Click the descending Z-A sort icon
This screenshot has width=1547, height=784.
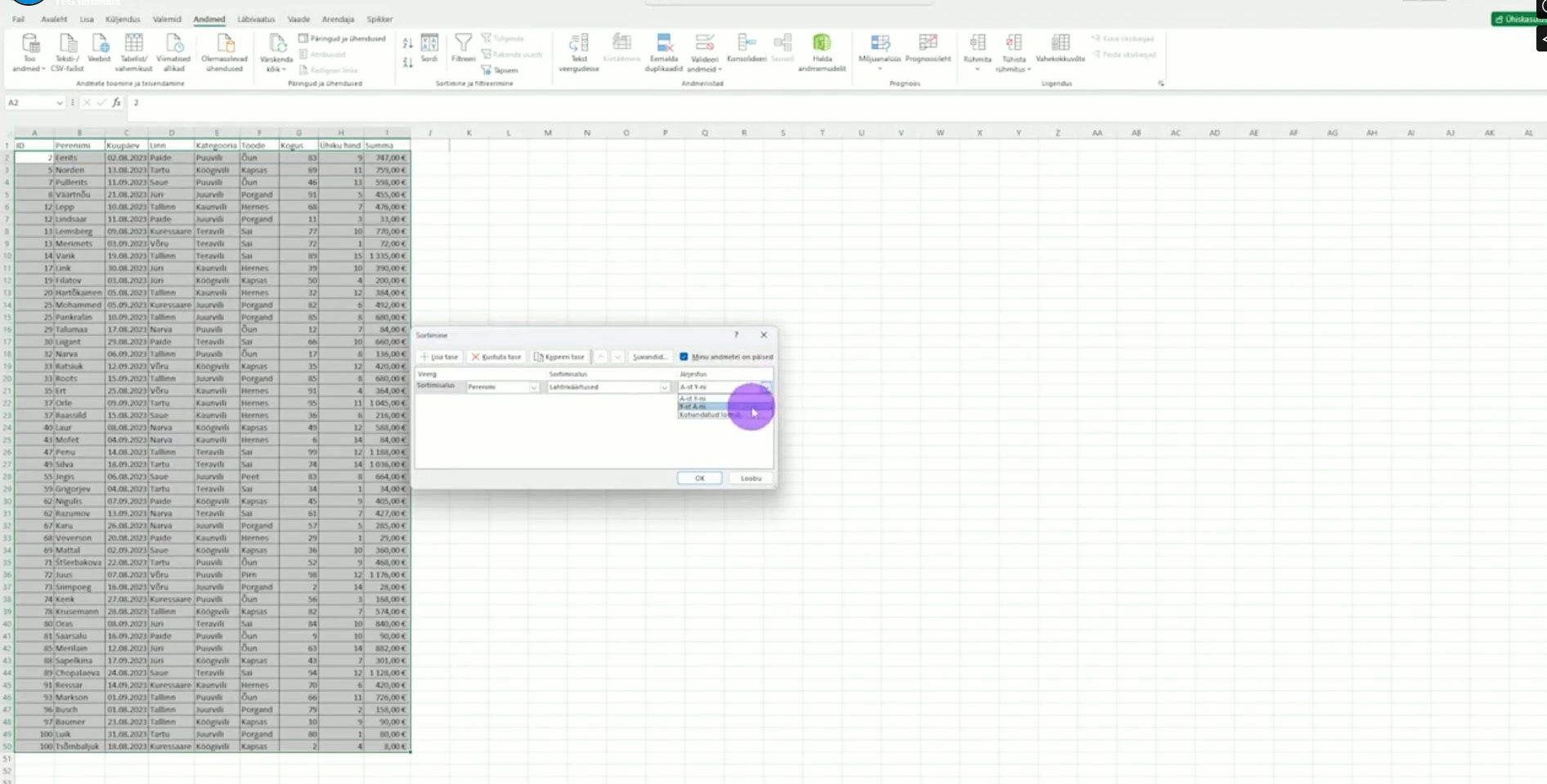pos(408,62)
